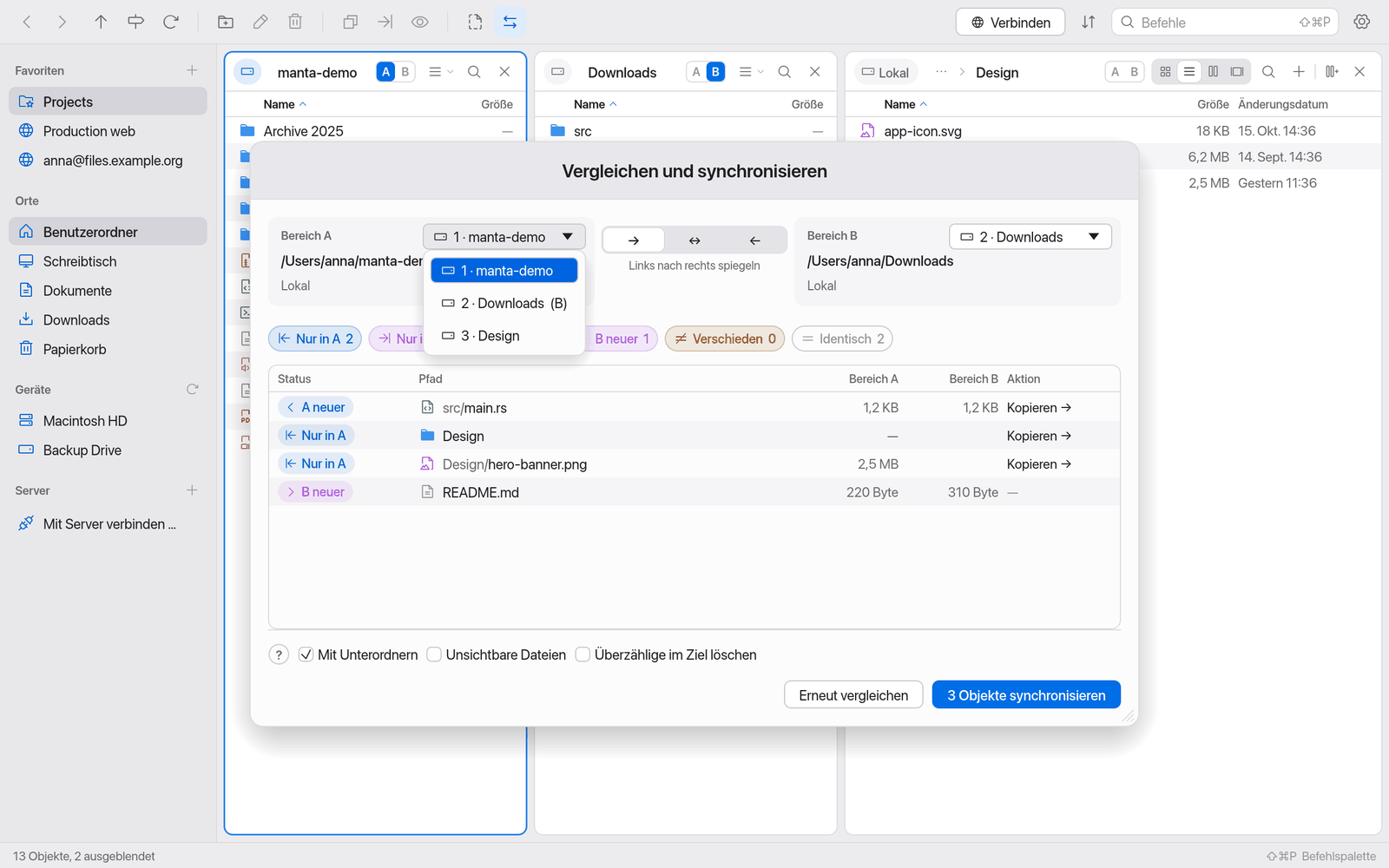Viewport: 1389px width, 868px height.
Task: Click Erneut vergleichen button
Action: point(853,695)
